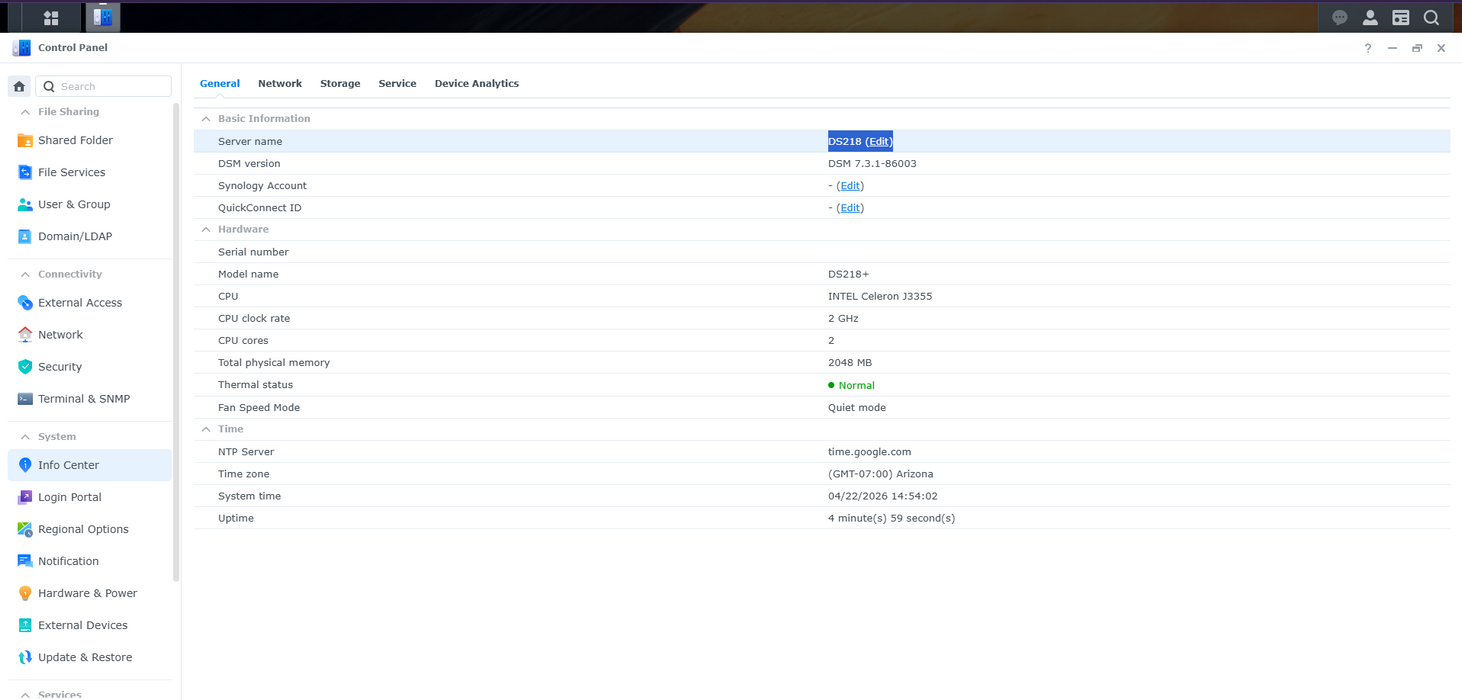This screenshot has width=1462, height=700.
Task: Open Update & Restore settings
Action: [85, 657]
